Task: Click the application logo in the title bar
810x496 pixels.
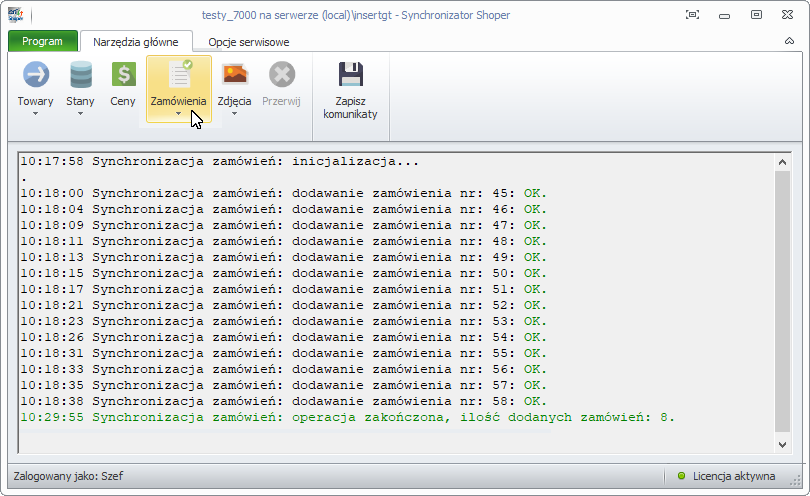Action: (x=15, y=15)
